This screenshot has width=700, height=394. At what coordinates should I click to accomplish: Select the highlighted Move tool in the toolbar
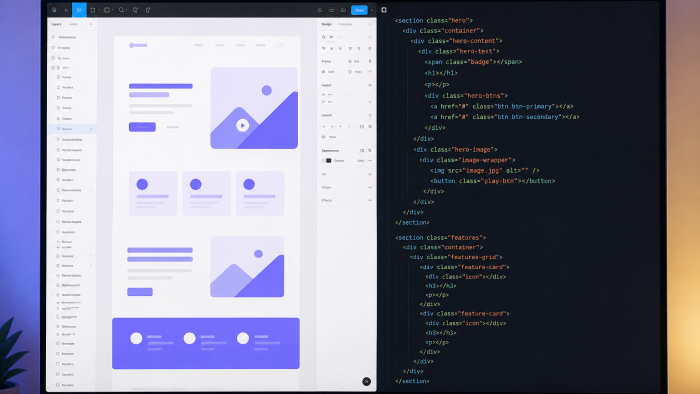coord(79,10)
